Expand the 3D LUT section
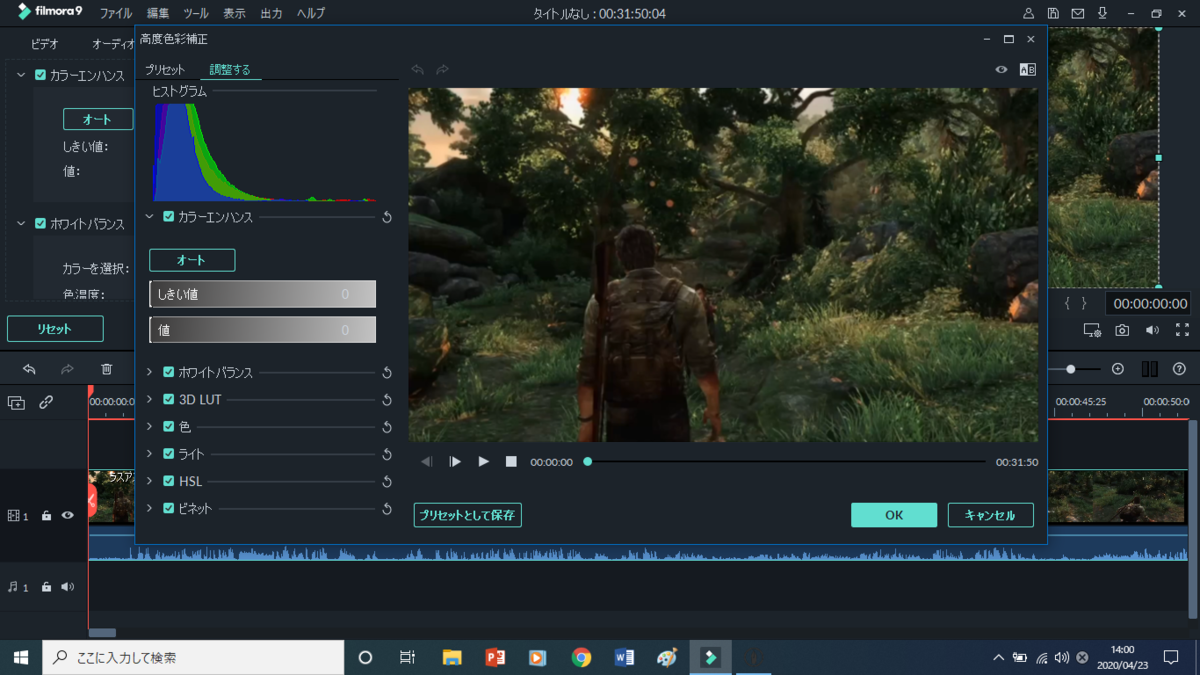Viewport: 1200px width, 675px height. [x=150, y=399]
